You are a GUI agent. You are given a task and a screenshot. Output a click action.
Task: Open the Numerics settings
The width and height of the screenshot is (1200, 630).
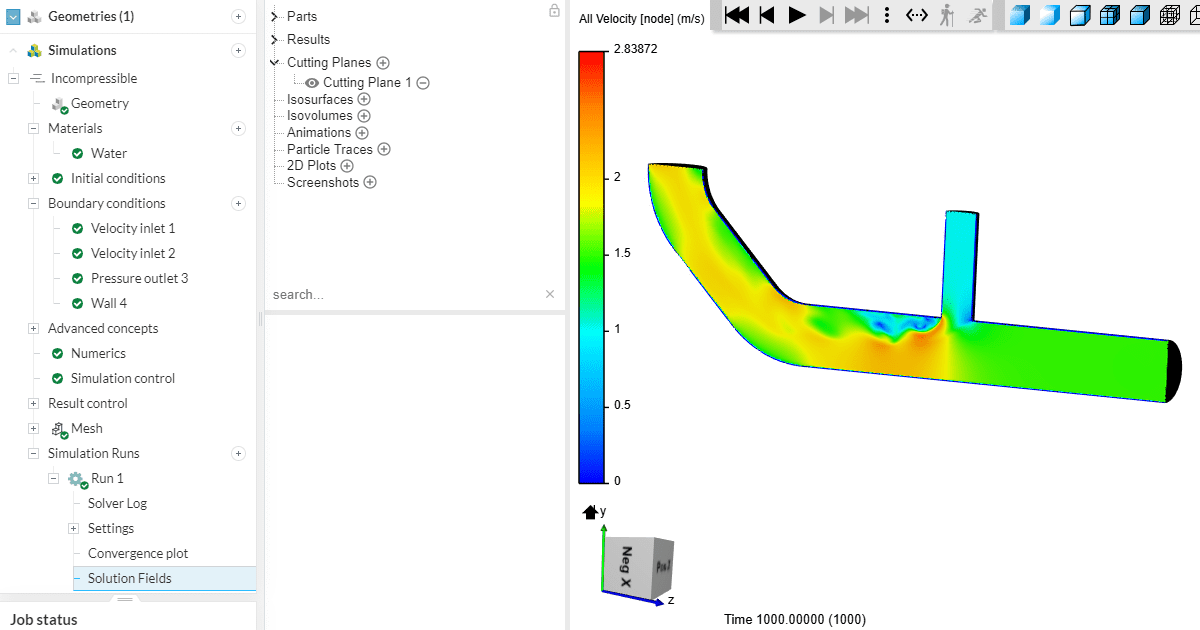(98, 353)
